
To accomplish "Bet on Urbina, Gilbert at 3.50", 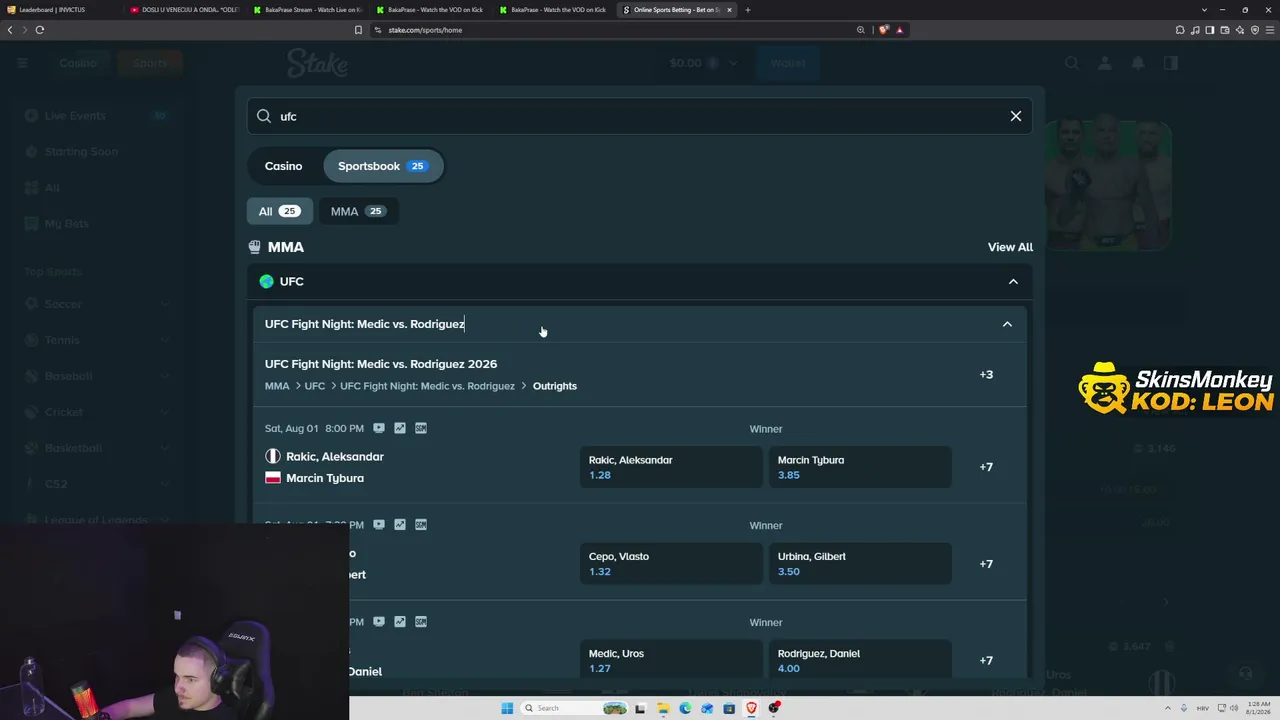I will point(860,564).
